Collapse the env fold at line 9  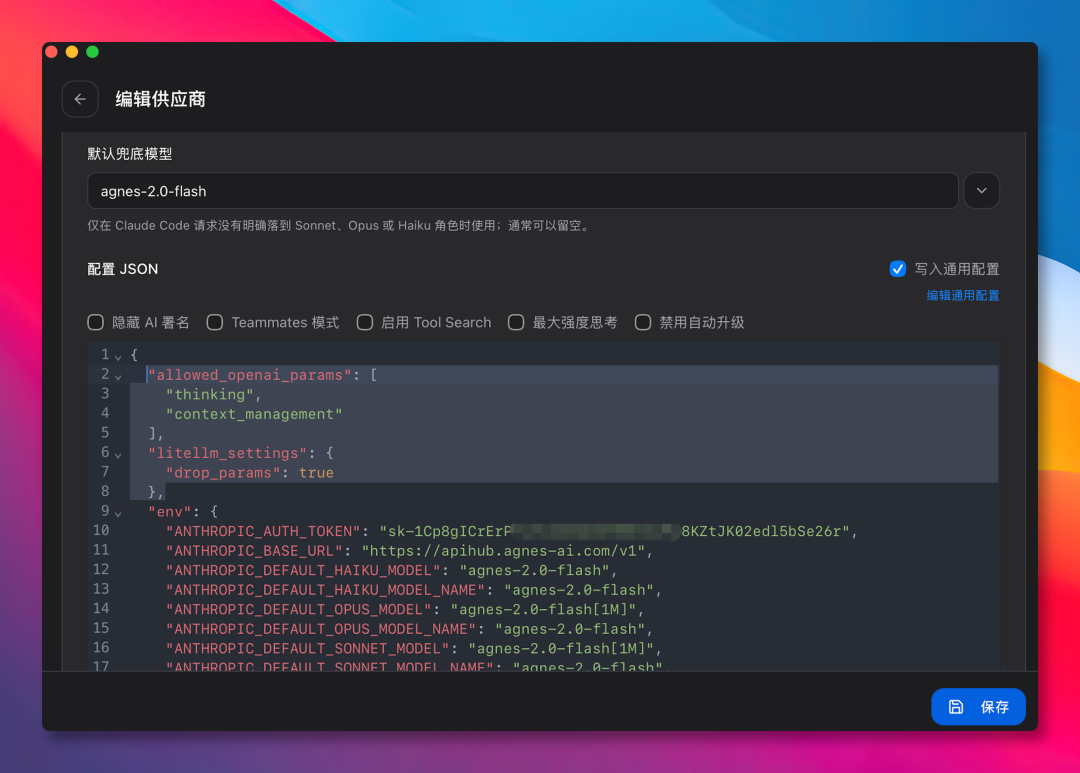[118, 514]
